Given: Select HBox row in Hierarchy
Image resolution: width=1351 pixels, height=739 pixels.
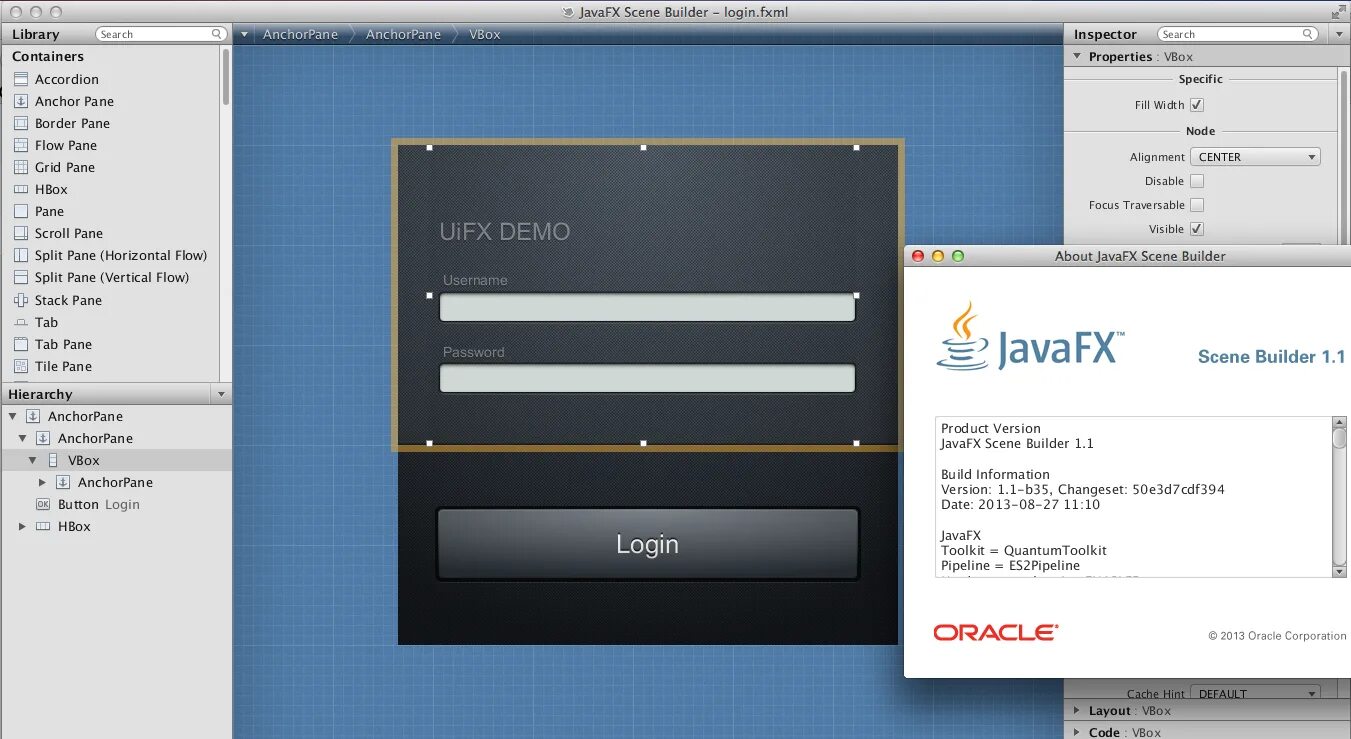Looking at the screenshot, I should (116, 526).
